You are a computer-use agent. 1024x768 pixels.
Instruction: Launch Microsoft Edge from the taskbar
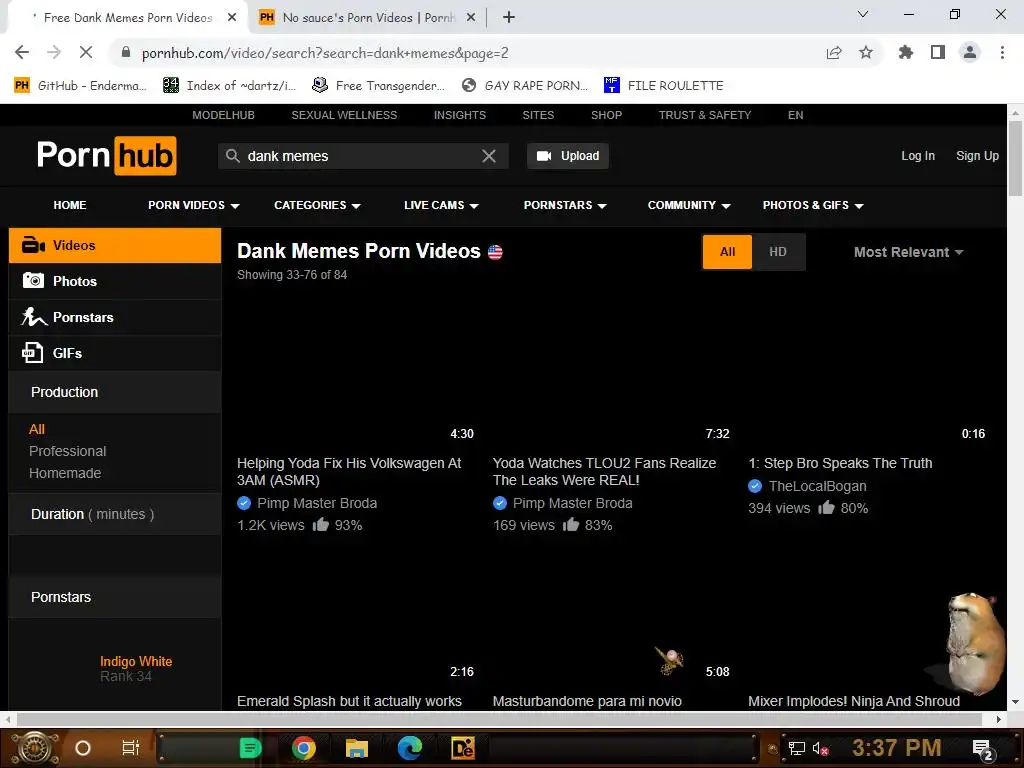[x=409, y=748]
